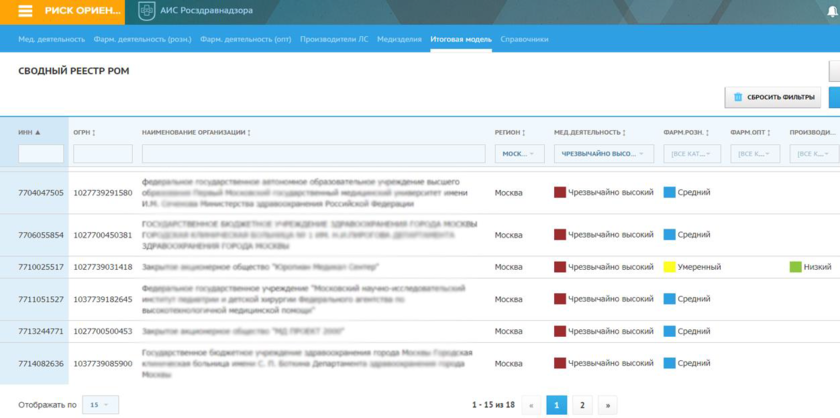Sort by ИНН column header arrow
Viewport: 840px width, 418px height.
pyautogui.click(x=38, y=132)
